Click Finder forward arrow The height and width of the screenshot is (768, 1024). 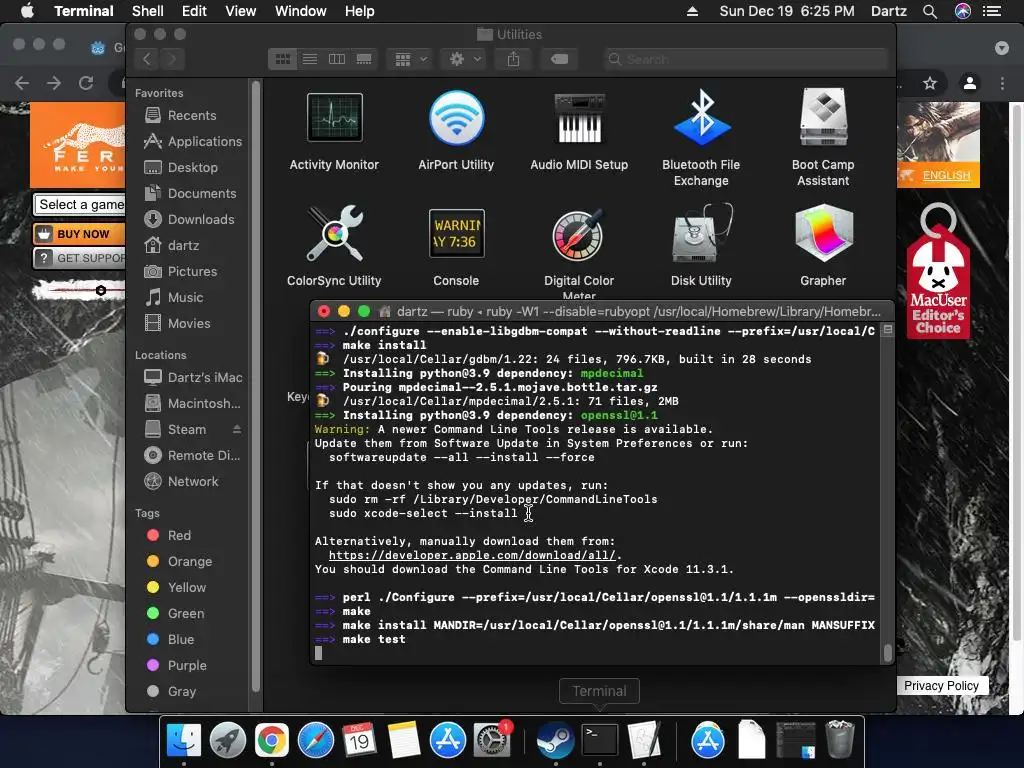coord(172,59)
